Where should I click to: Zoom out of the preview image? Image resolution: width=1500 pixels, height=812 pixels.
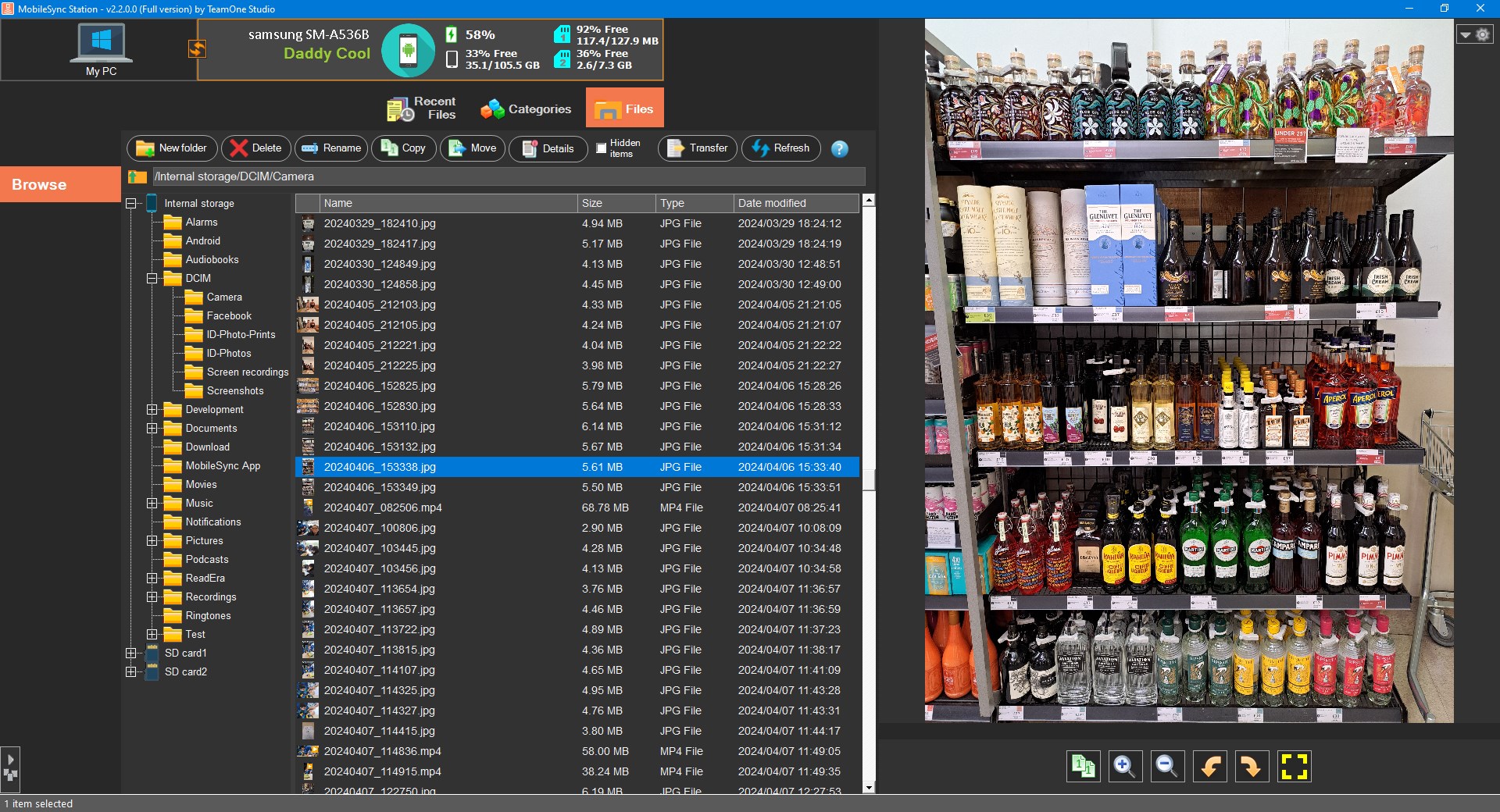coord(1167,767)
